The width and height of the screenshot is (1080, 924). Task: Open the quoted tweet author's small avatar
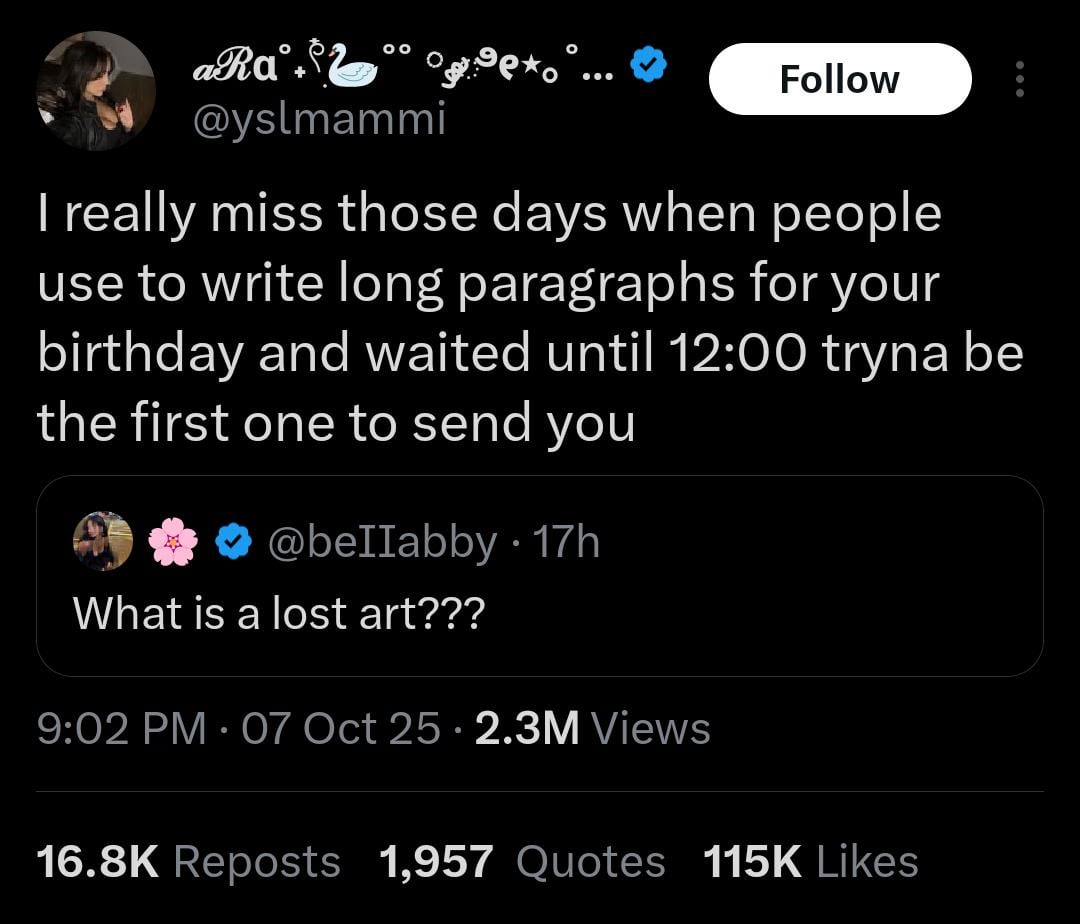[103, 541]
